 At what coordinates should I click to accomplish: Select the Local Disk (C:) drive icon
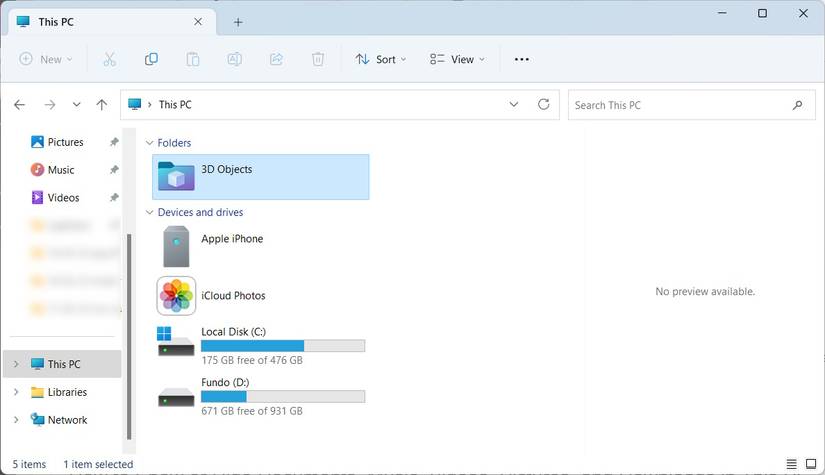coord(176,341)
